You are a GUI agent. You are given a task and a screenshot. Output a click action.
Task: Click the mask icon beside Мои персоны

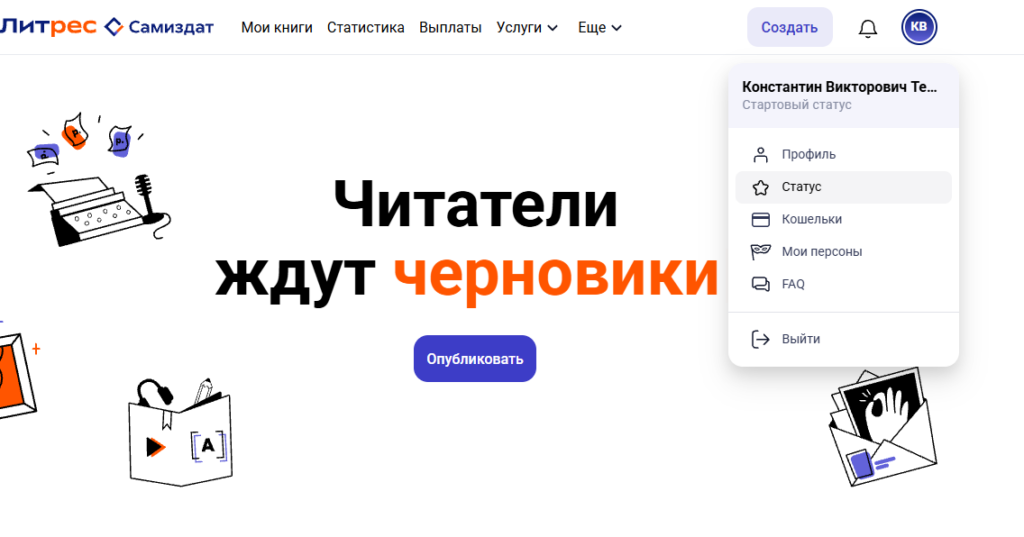coord(761,252)
